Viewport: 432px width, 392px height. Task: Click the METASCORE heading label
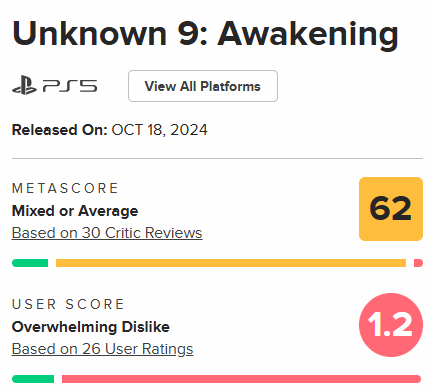point(65,188)
